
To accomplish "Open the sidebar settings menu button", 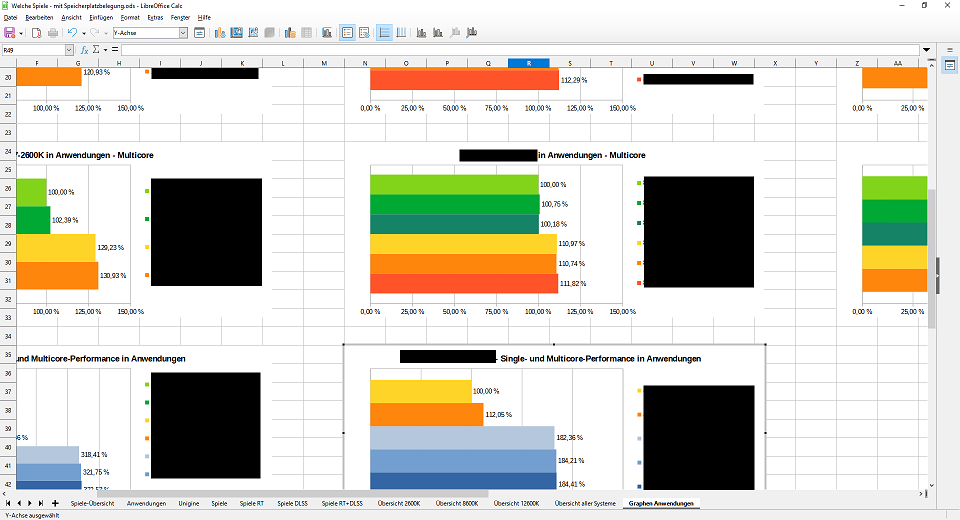I will [x=950, y=50].
